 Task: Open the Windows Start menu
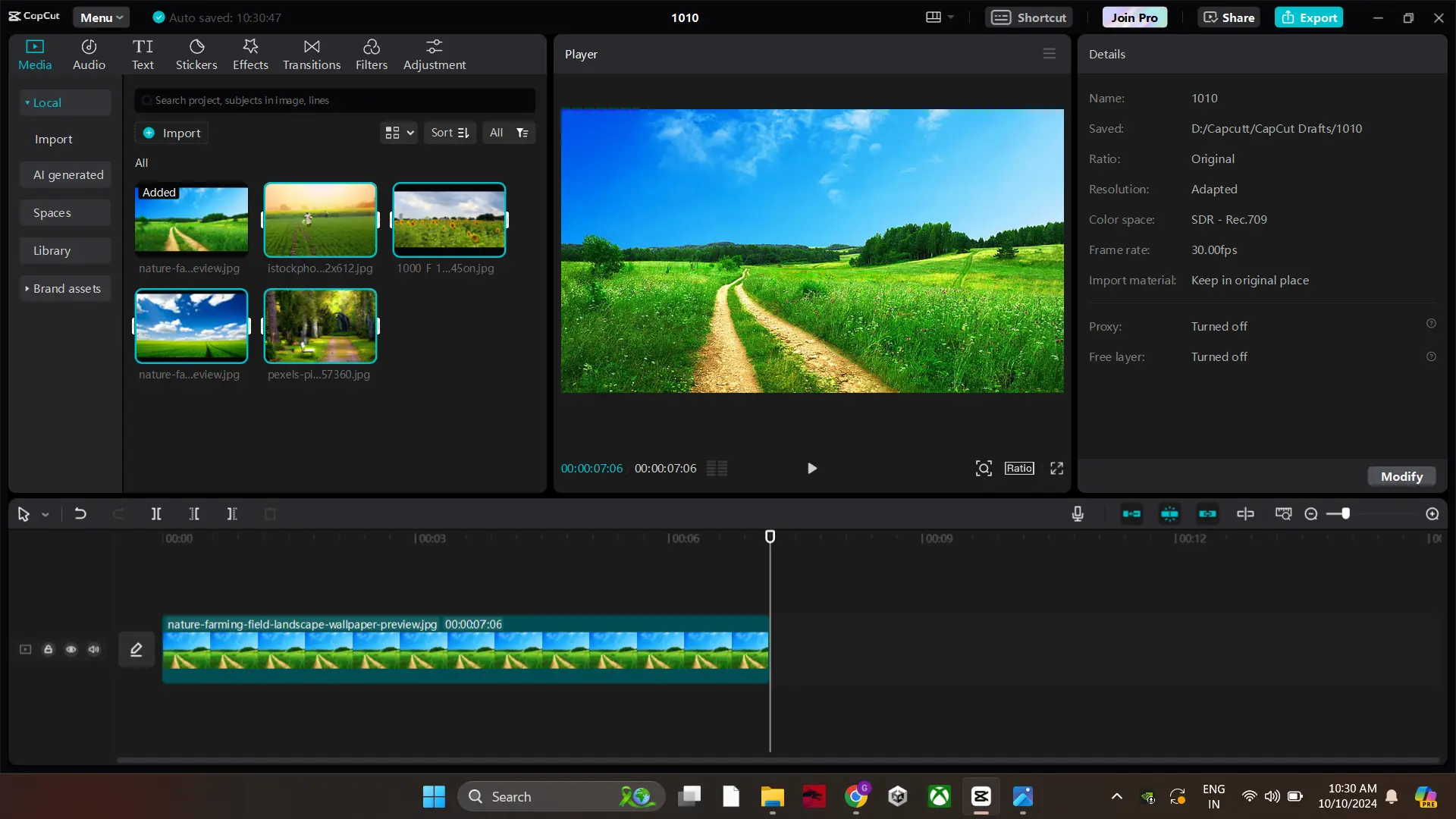[x=434, y=797]
